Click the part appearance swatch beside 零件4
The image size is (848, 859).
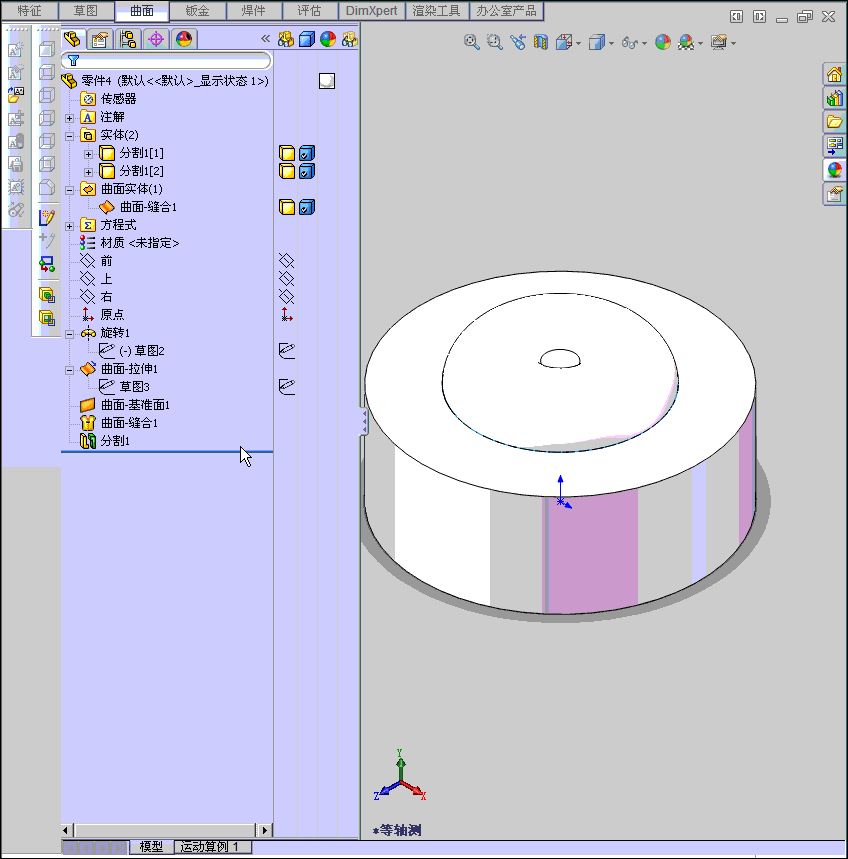[327, 81]
